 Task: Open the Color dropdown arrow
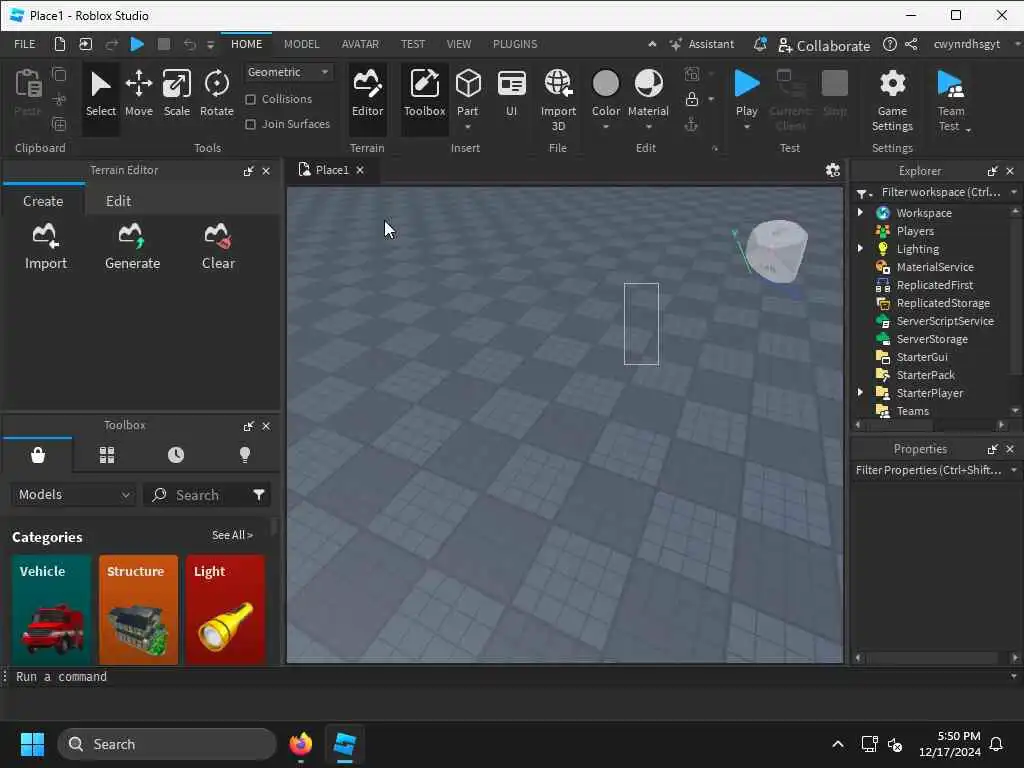pyautogui.click(x=605, y=127)
